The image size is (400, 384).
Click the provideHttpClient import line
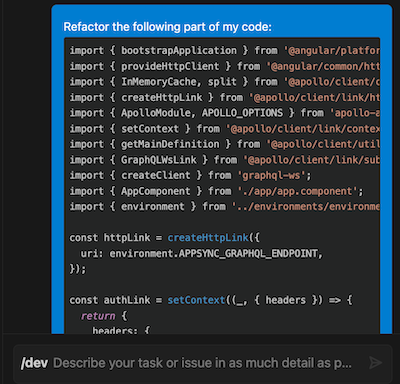225,66
